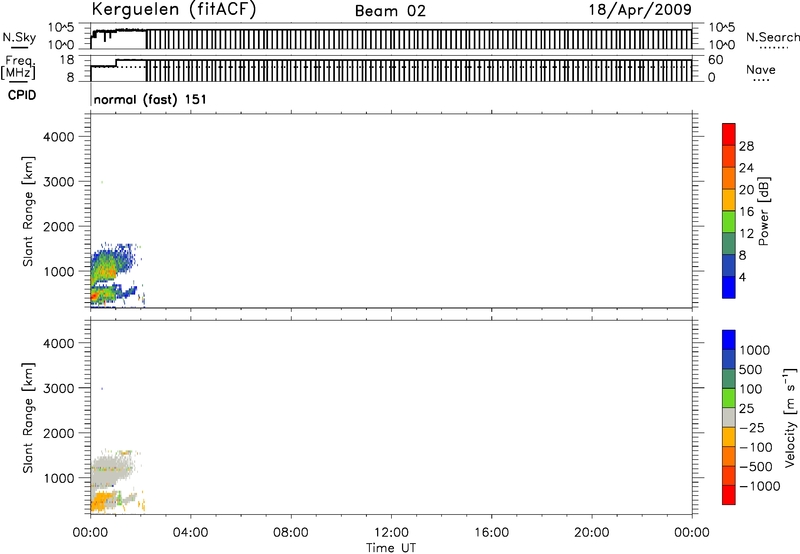Click the 'Beam 02' label
Image resolution: width=800 pixels, height=554 pixels.
tap(390, 11)
